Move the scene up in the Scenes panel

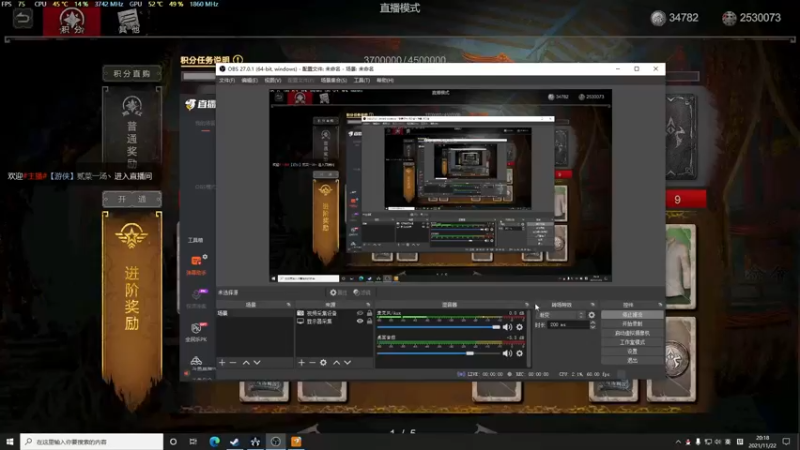click(246, 362)
